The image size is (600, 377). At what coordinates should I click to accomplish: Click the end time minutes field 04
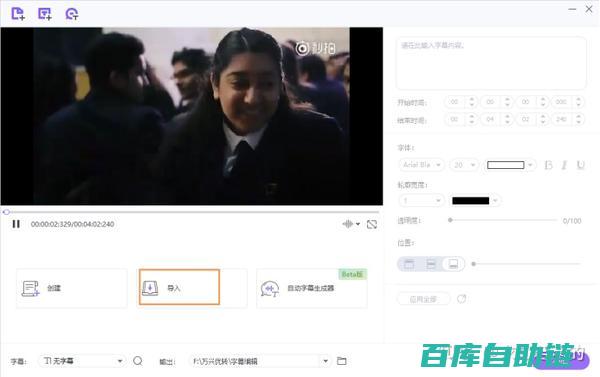(x=490, y=119)
